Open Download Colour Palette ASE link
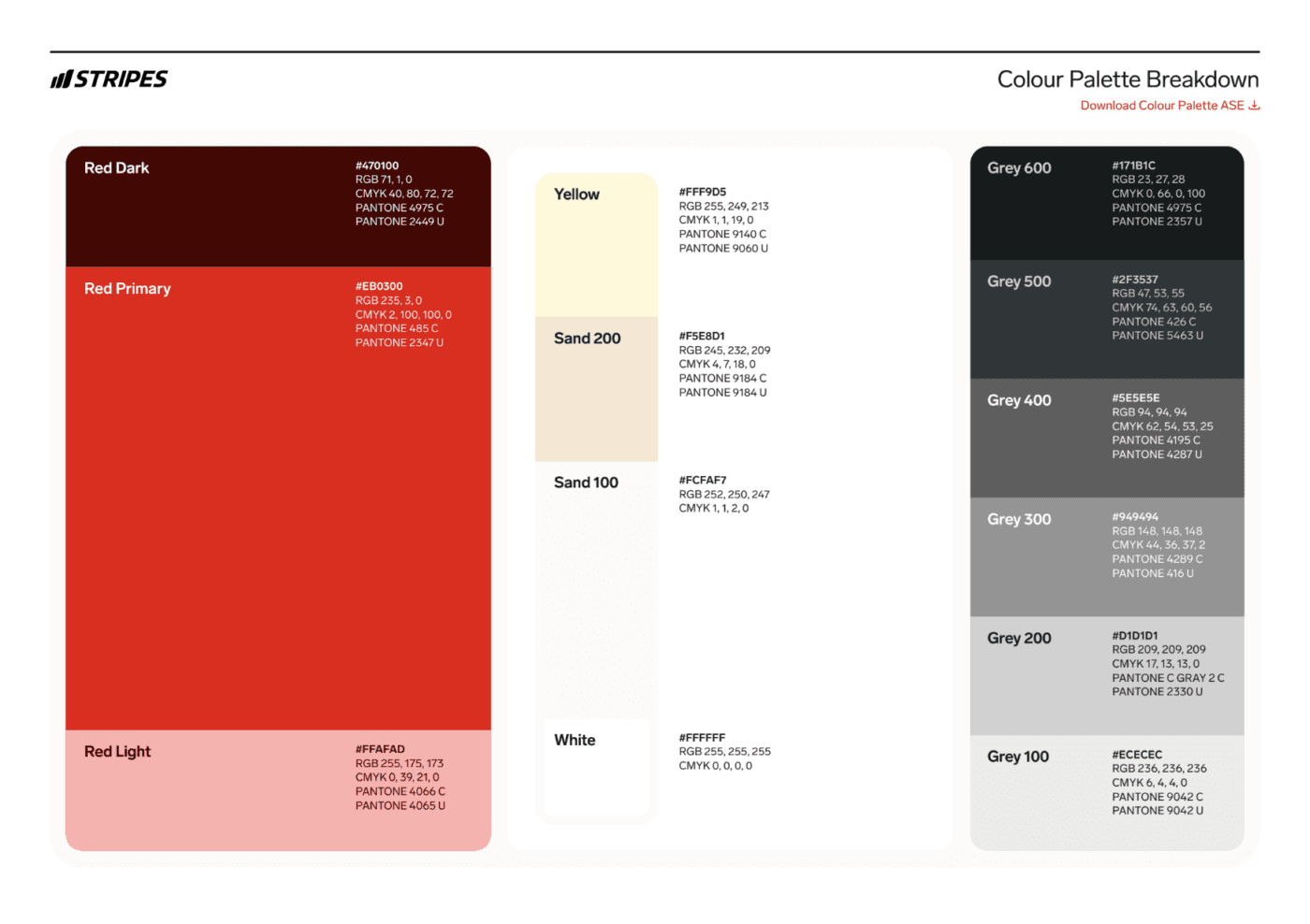The height and width of the screenshot is (924, 1310). click(x=1161, y=106)
